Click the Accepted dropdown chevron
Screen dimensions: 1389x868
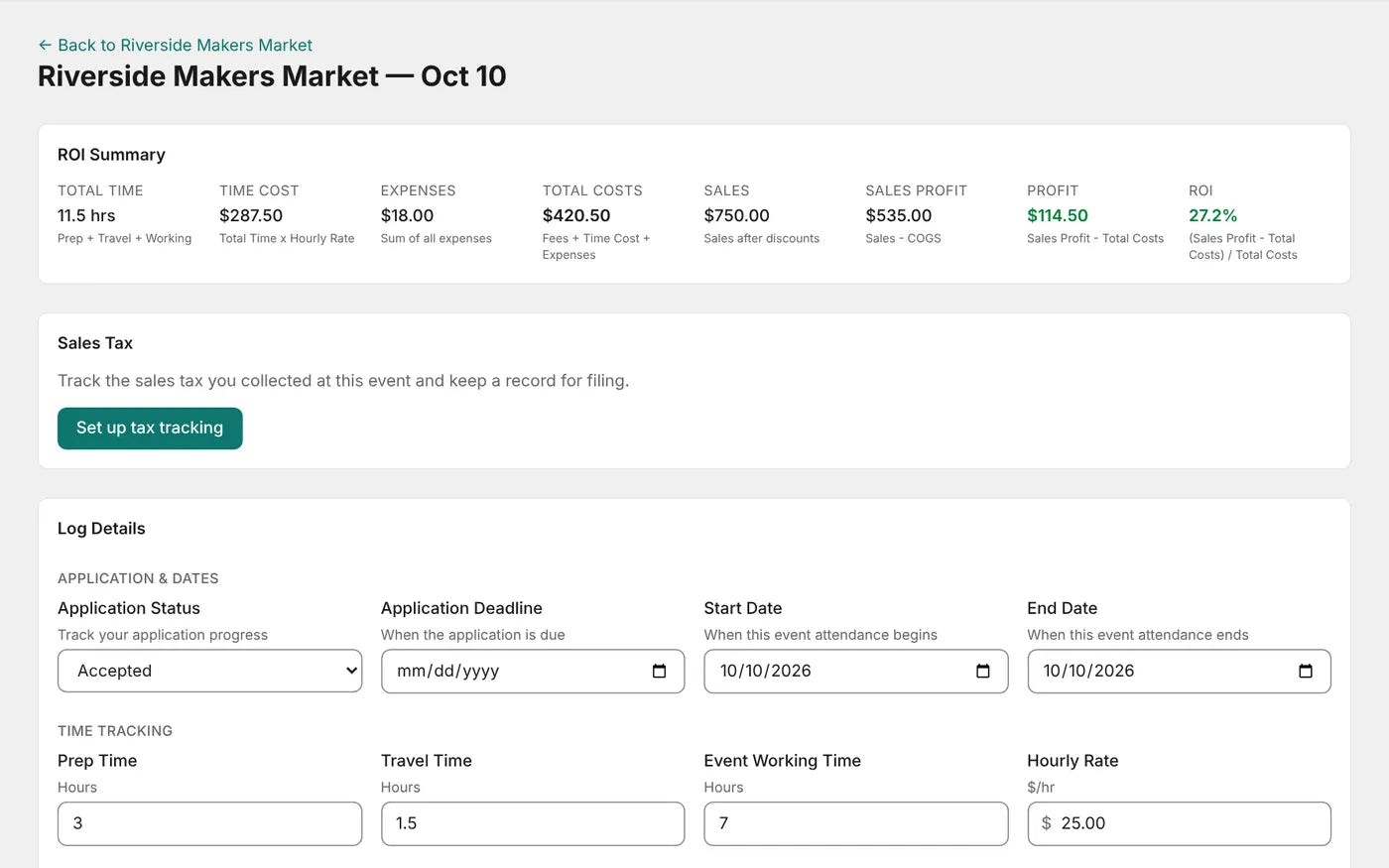tap(350, 672)
